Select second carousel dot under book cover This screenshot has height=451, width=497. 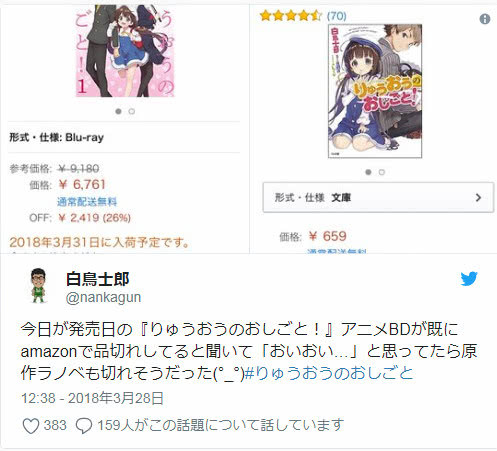coord(382,172)
